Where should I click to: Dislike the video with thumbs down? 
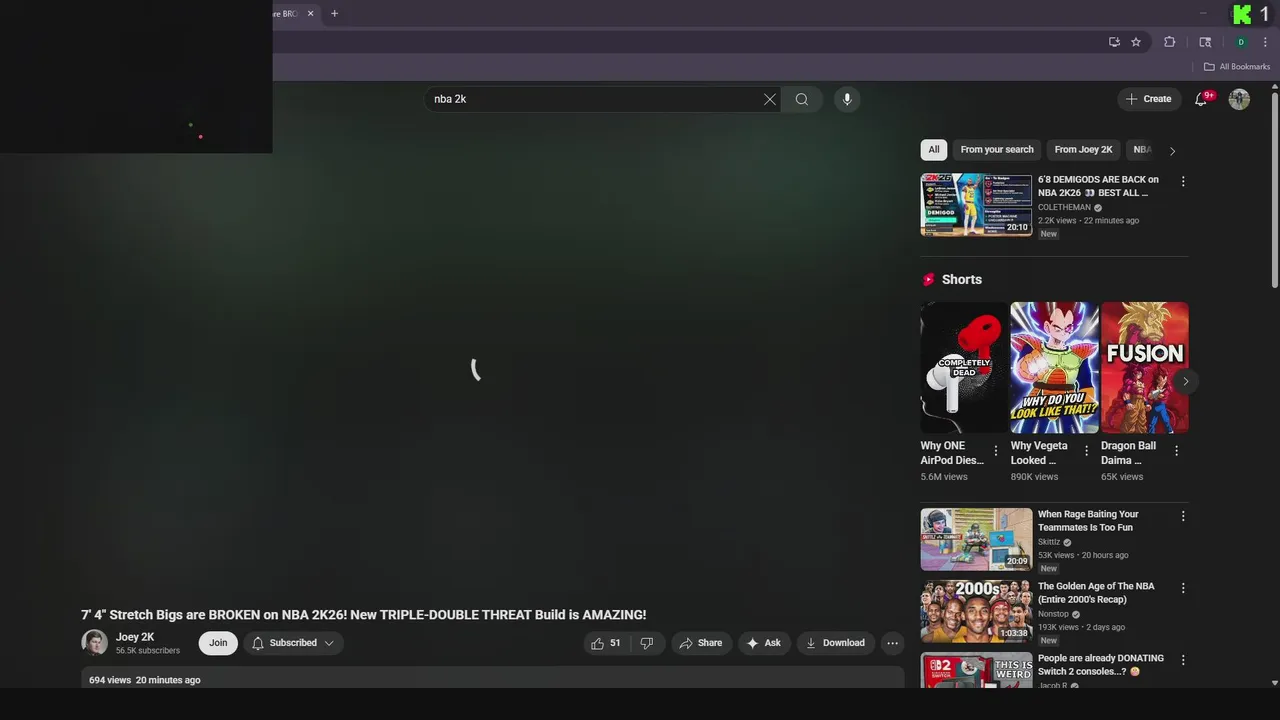tap(647, 643)
